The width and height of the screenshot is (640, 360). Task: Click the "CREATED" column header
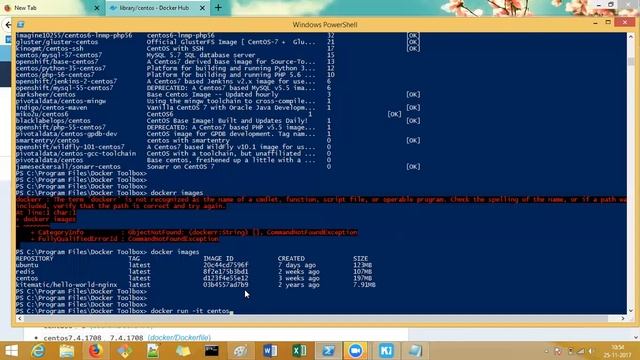click(x=291, y=258)
